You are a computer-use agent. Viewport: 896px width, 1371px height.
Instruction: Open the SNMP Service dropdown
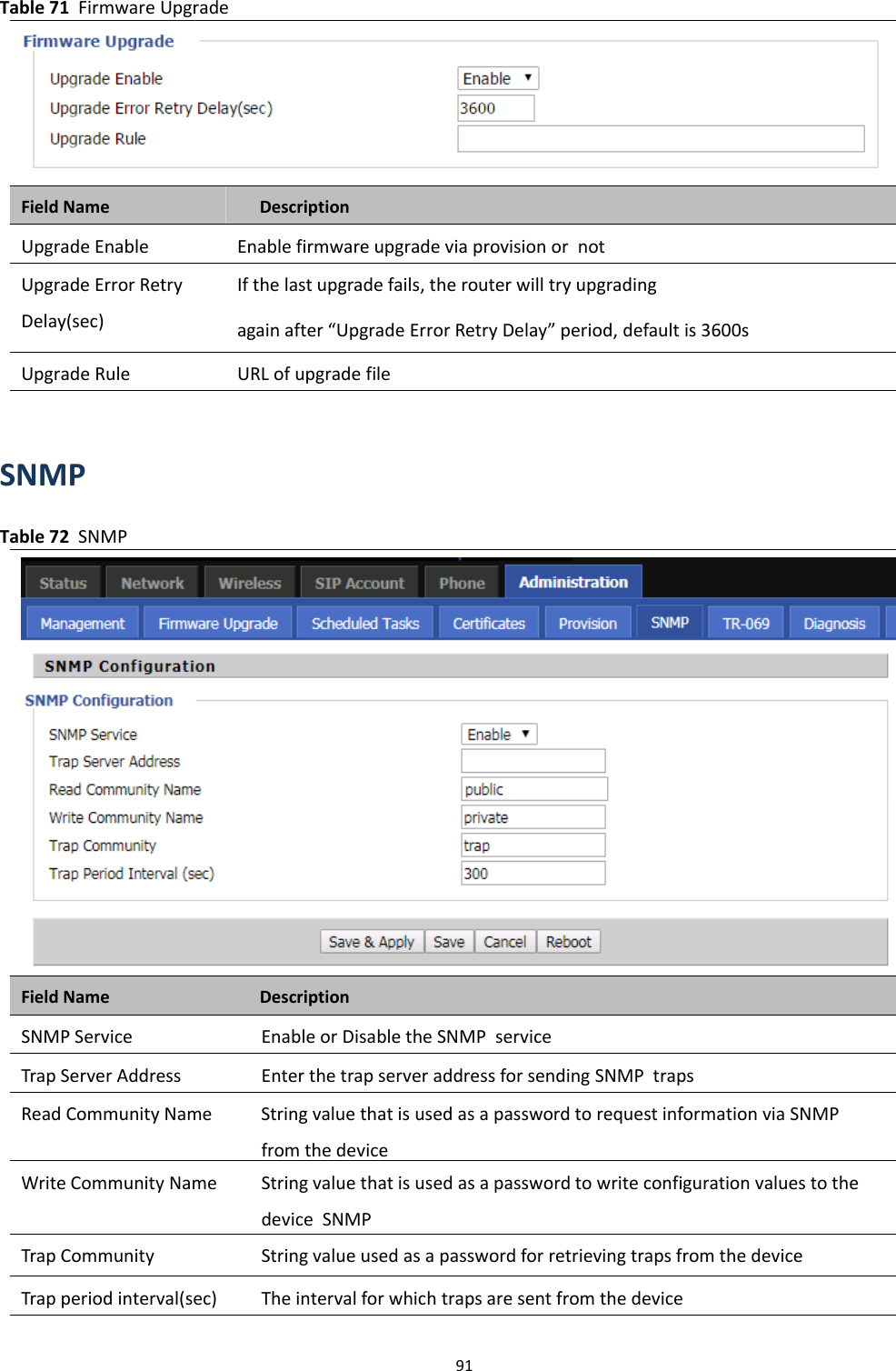pos(498,734)
